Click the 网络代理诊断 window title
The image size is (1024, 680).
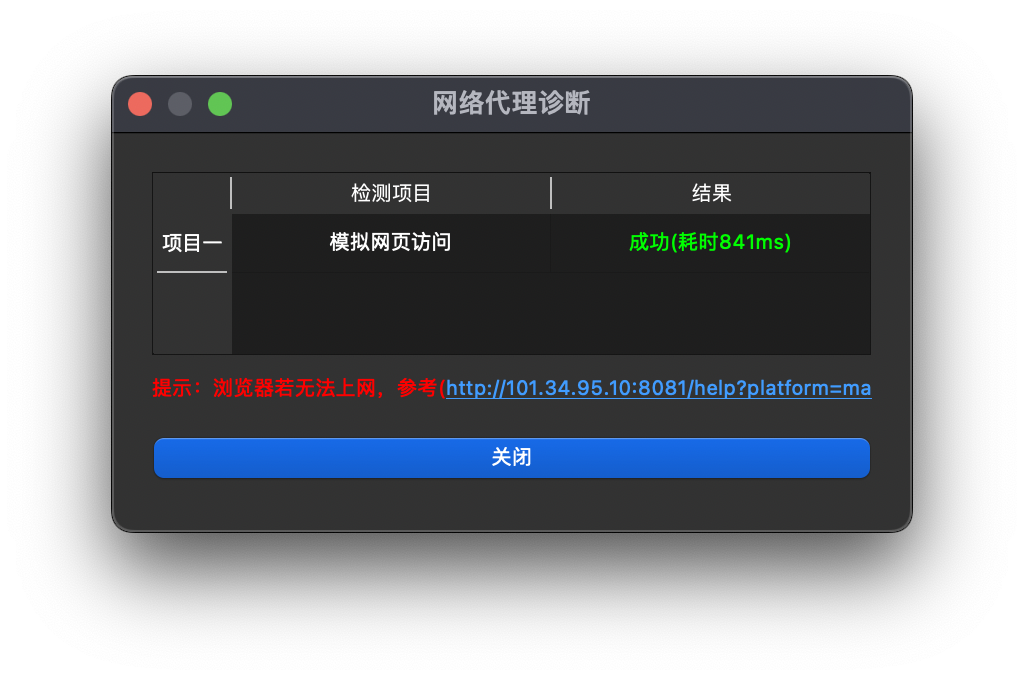[511, 103]
